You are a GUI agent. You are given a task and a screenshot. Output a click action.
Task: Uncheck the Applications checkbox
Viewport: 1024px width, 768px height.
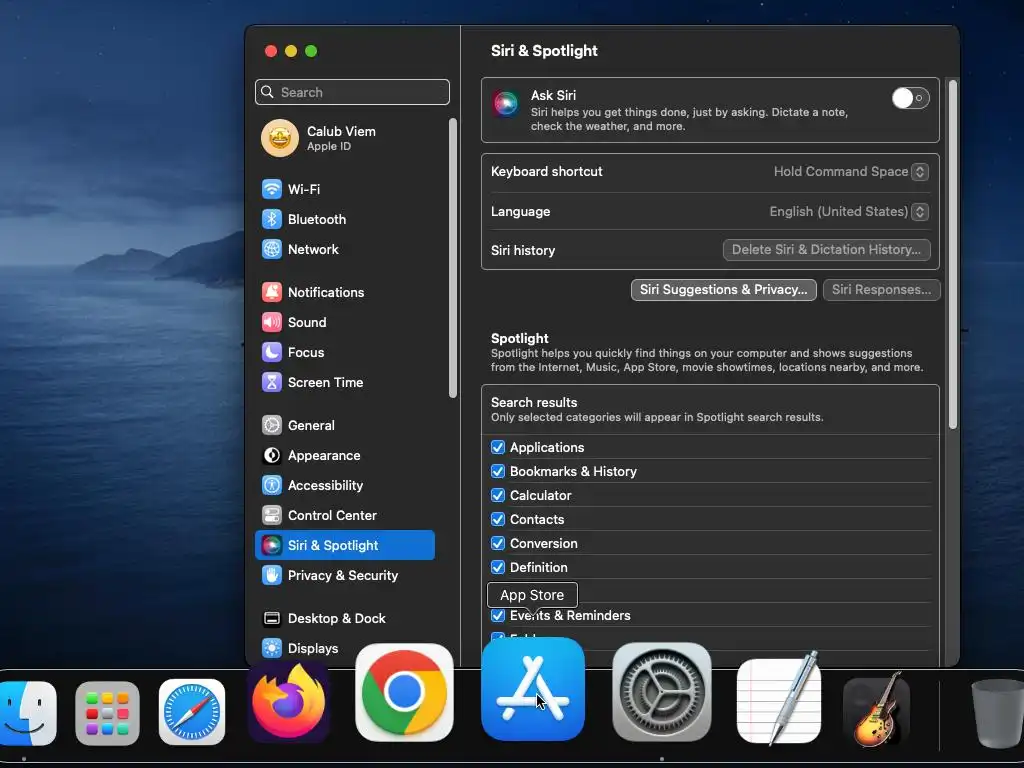click(498, 447)
